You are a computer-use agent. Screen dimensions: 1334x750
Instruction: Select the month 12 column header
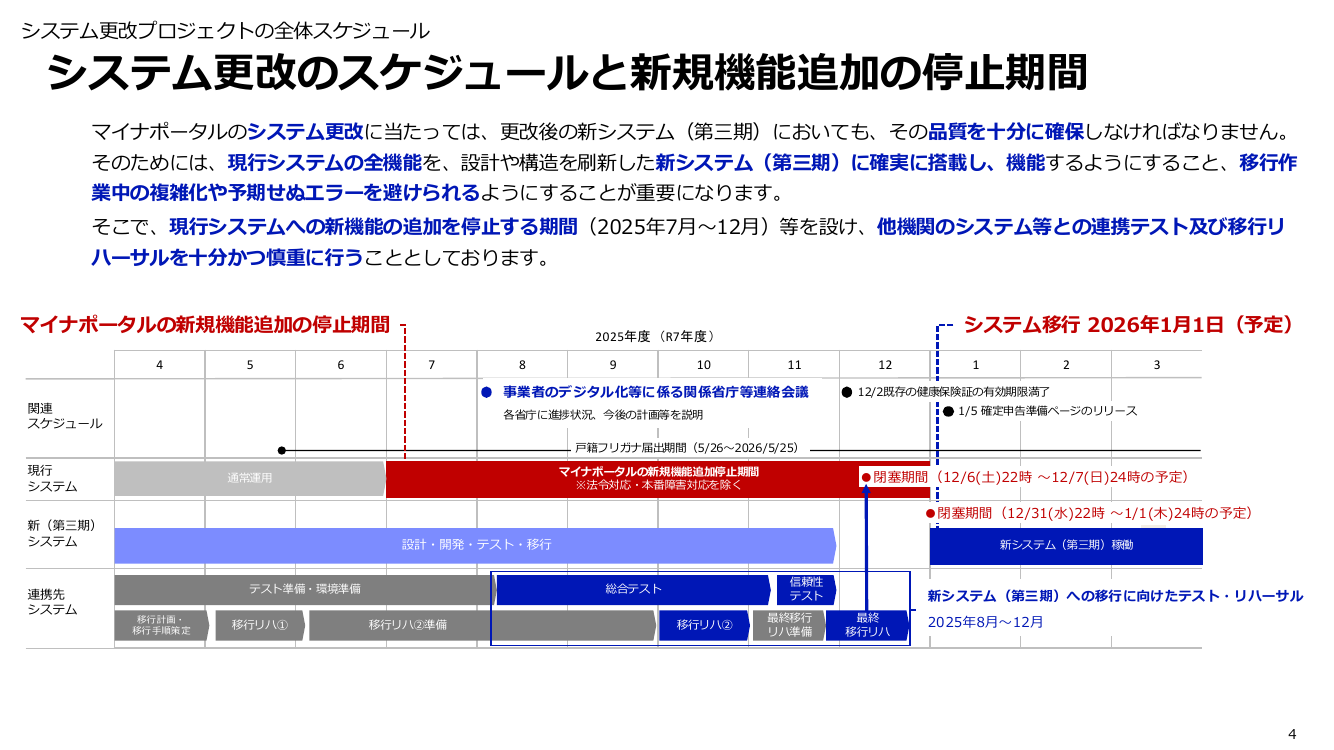[885, 365]
